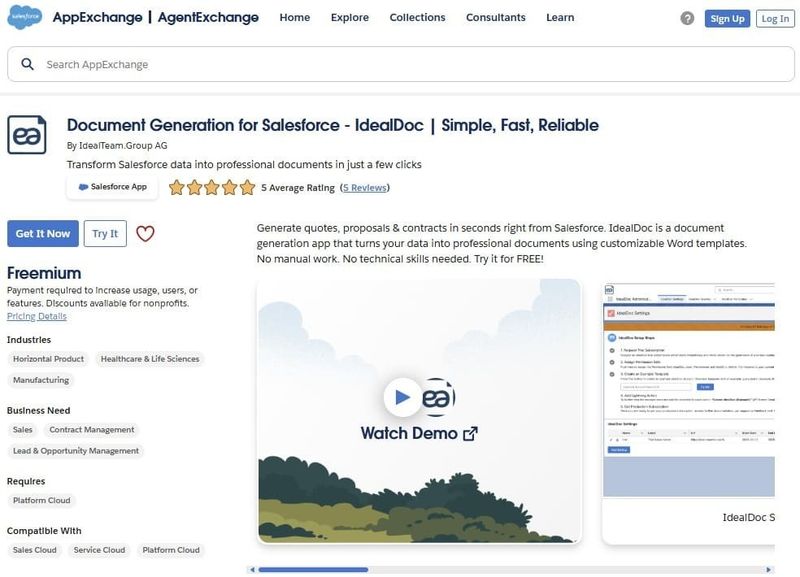Play the Watch Demo video

(x=402, y=396)
